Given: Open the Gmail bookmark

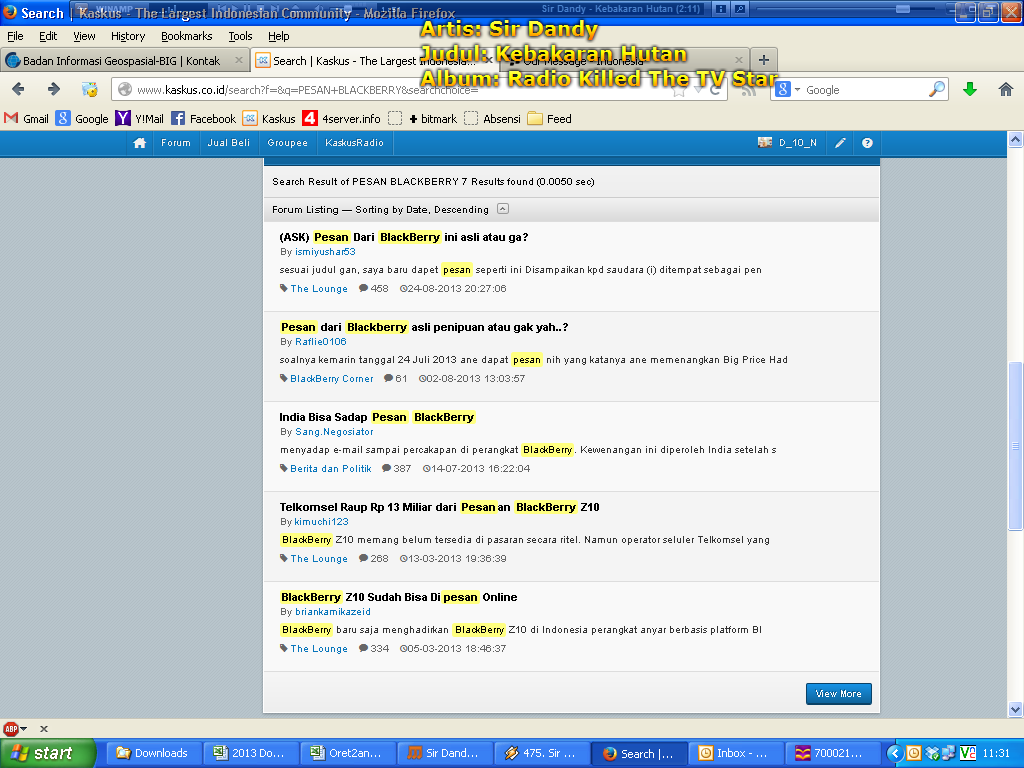Looking at the screenshot, I should pos(26,119).
